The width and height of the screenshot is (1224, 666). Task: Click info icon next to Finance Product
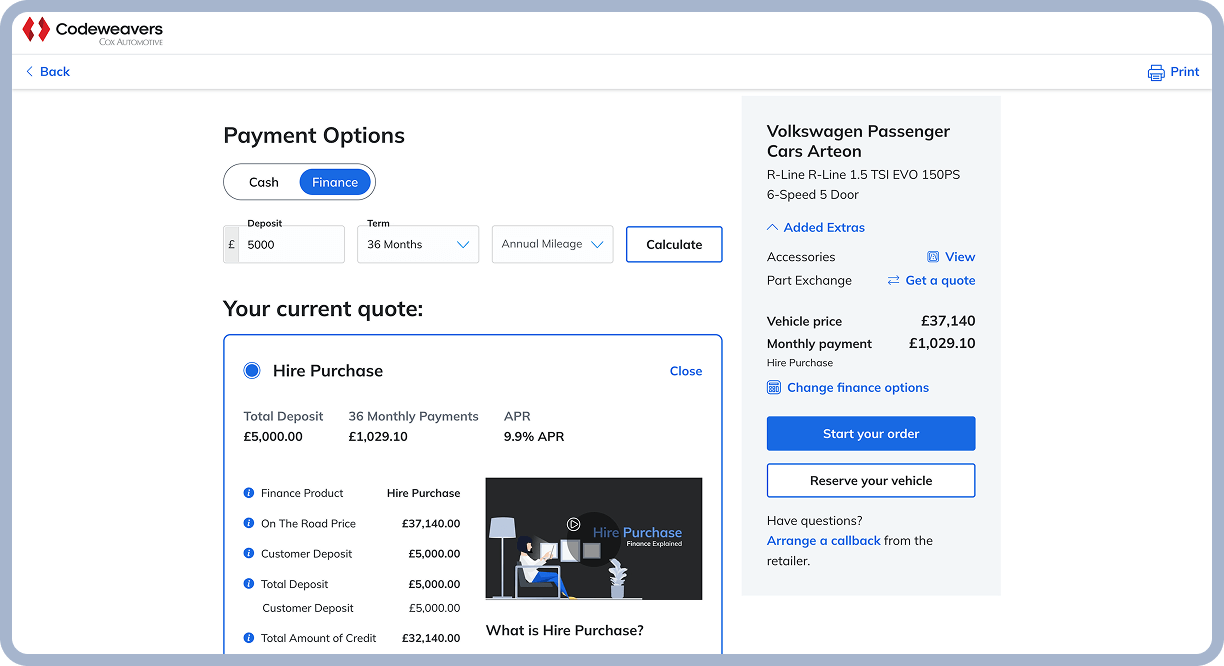[x=249, y=493]
